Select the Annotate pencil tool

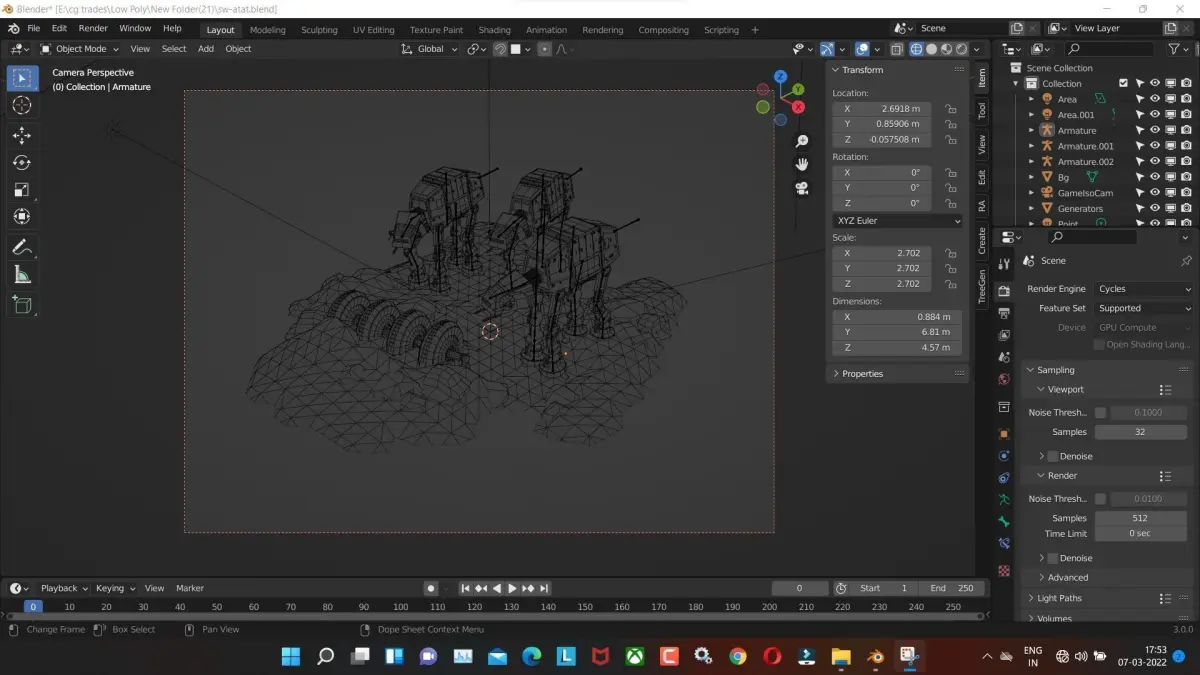click(x=22, y=247)
